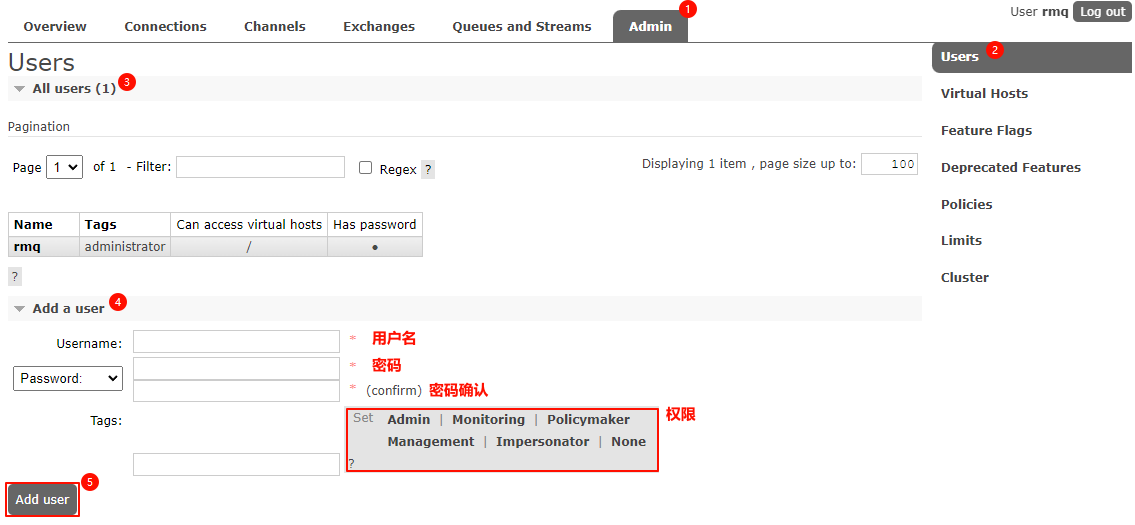The image size is (1135, 525).
Task: Focus the password confirm field
Action: click(237, 390)
